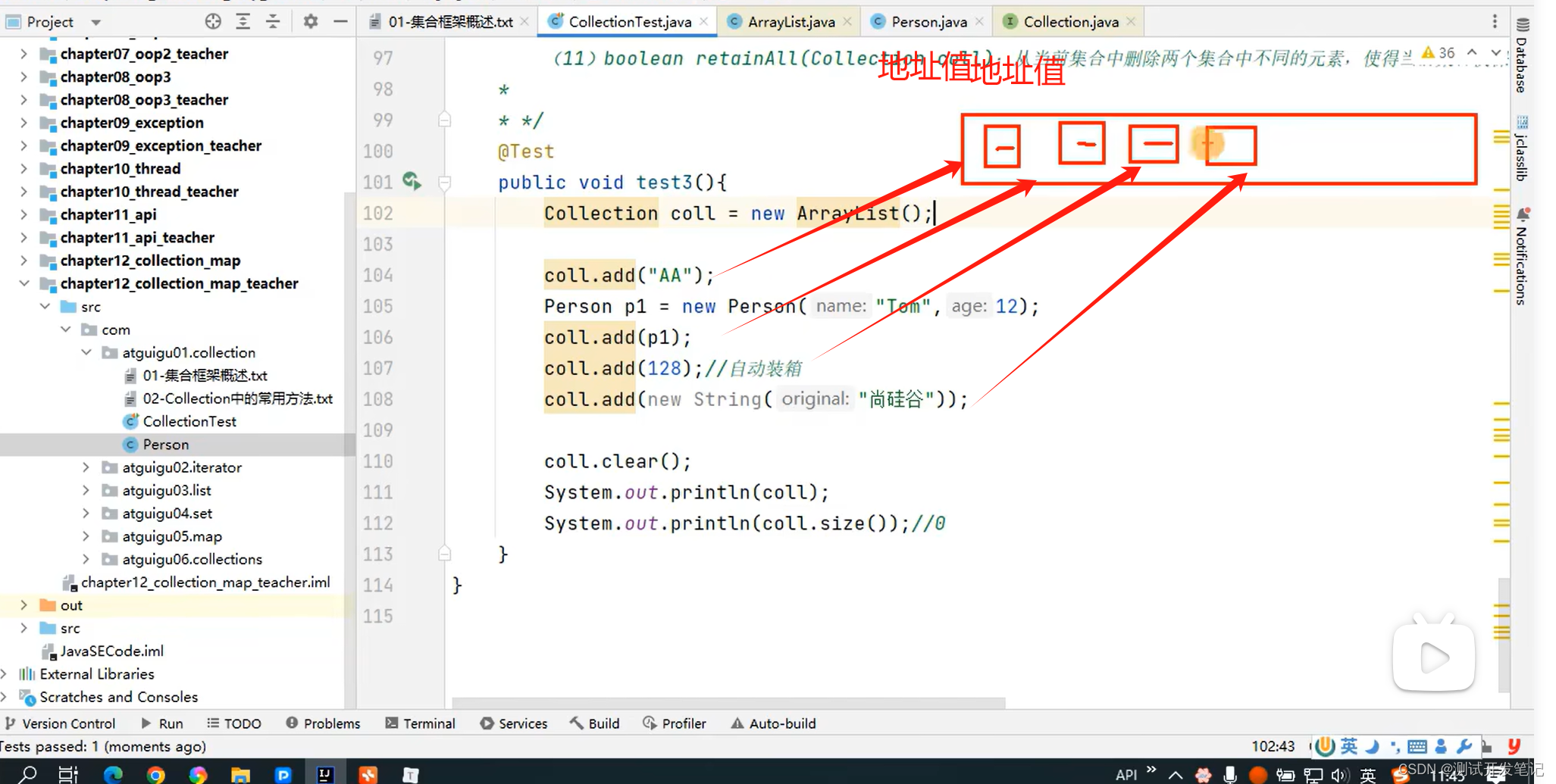Open Microsoft Edge from taskbar
This screenshot has height=784, width=1556.
tap(113, 774)
